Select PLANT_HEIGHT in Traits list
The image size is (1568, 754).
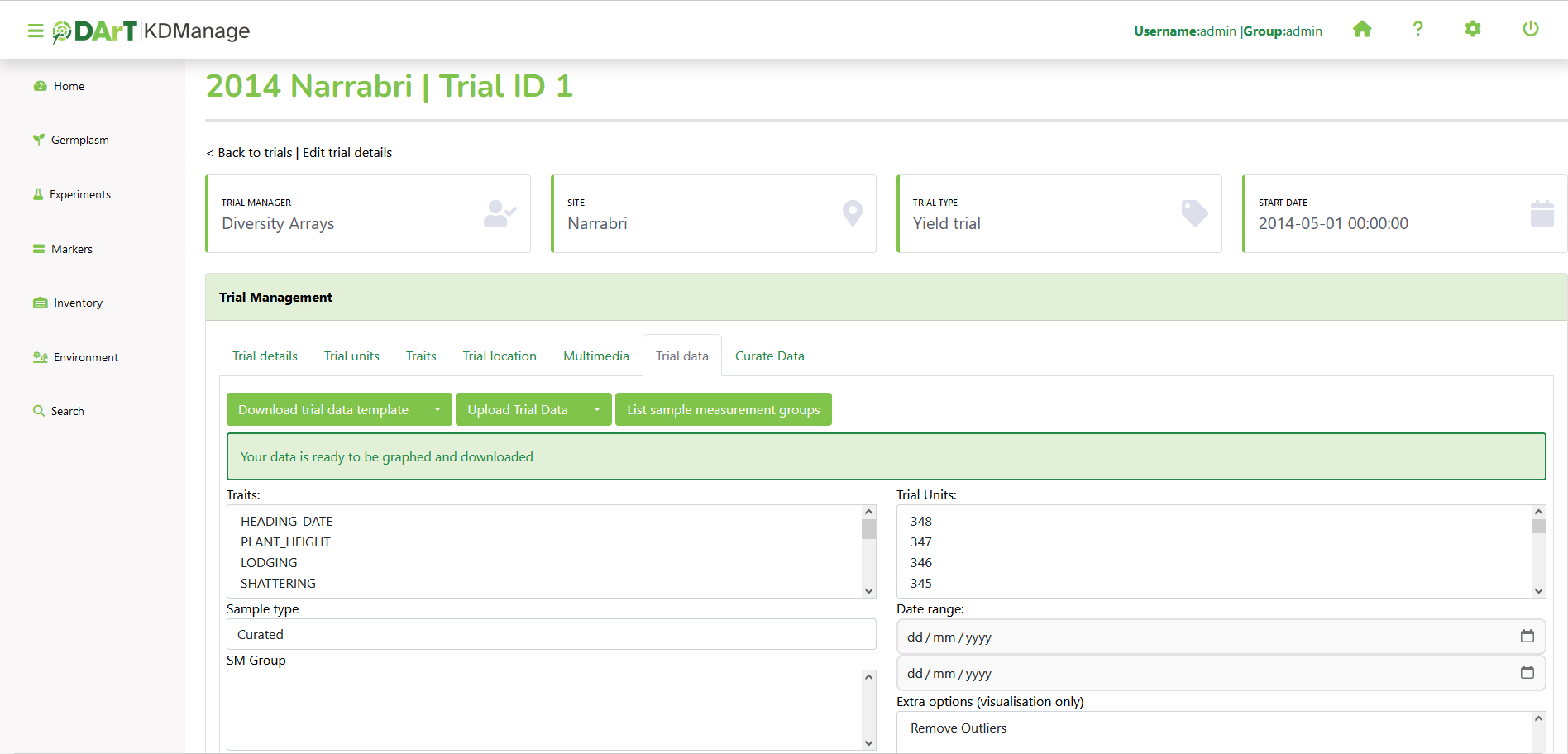285,542
